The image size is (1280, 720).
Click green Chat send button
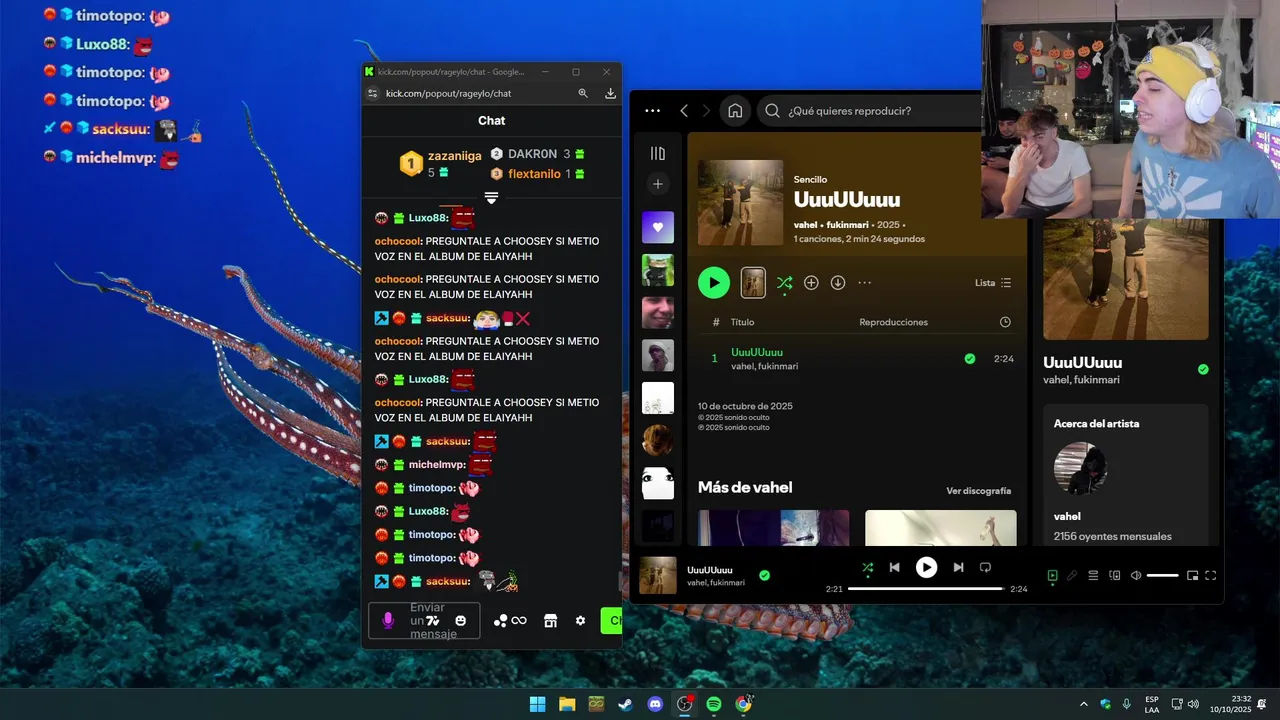(x=611, y=620)
